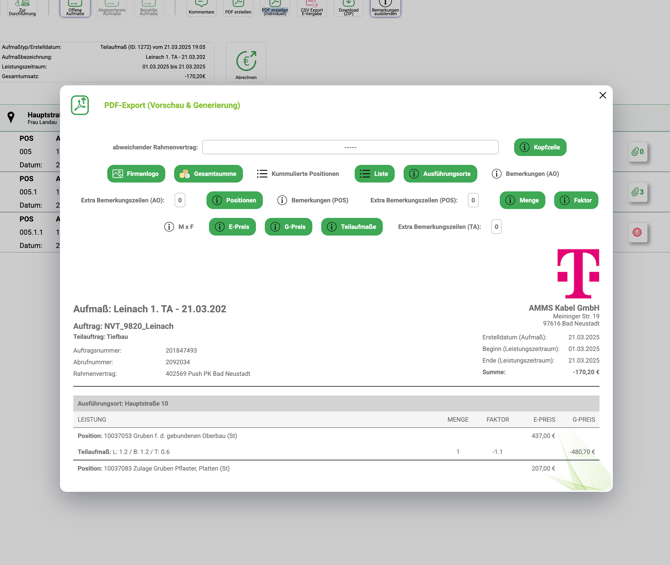The width and height of the screenshot is (670, 565).
Task: Click Extra Bemerkungszeilen (TA) number field
Action: click(496, 227)
